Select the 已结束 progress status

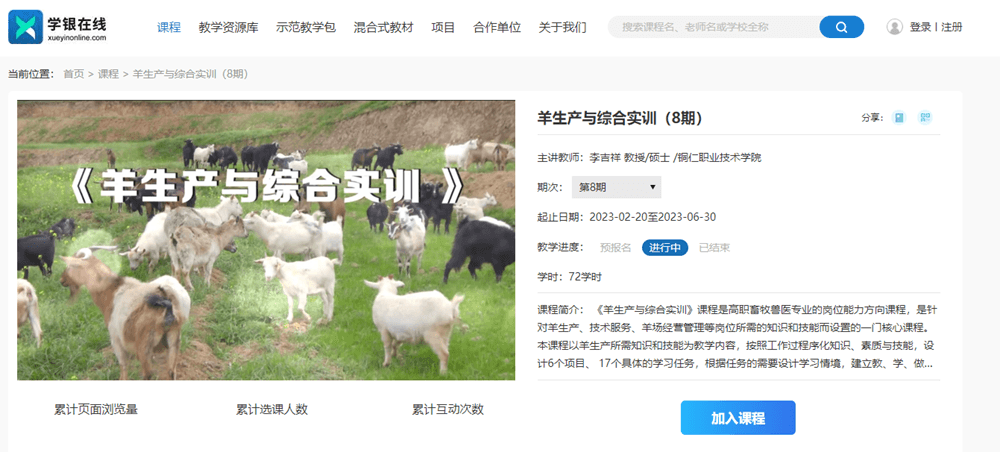714,248
